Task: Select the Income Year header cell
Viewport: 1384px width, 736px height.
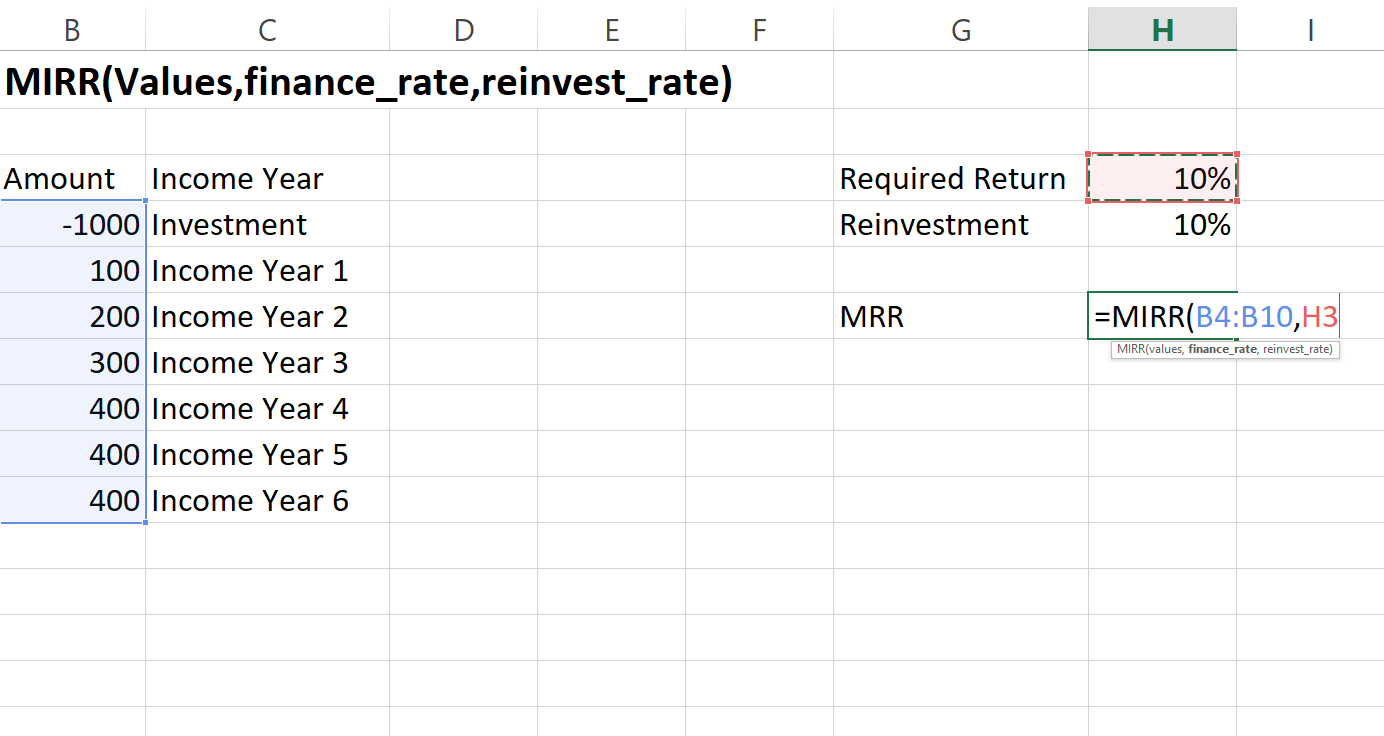Action: [x=237, y=178]
